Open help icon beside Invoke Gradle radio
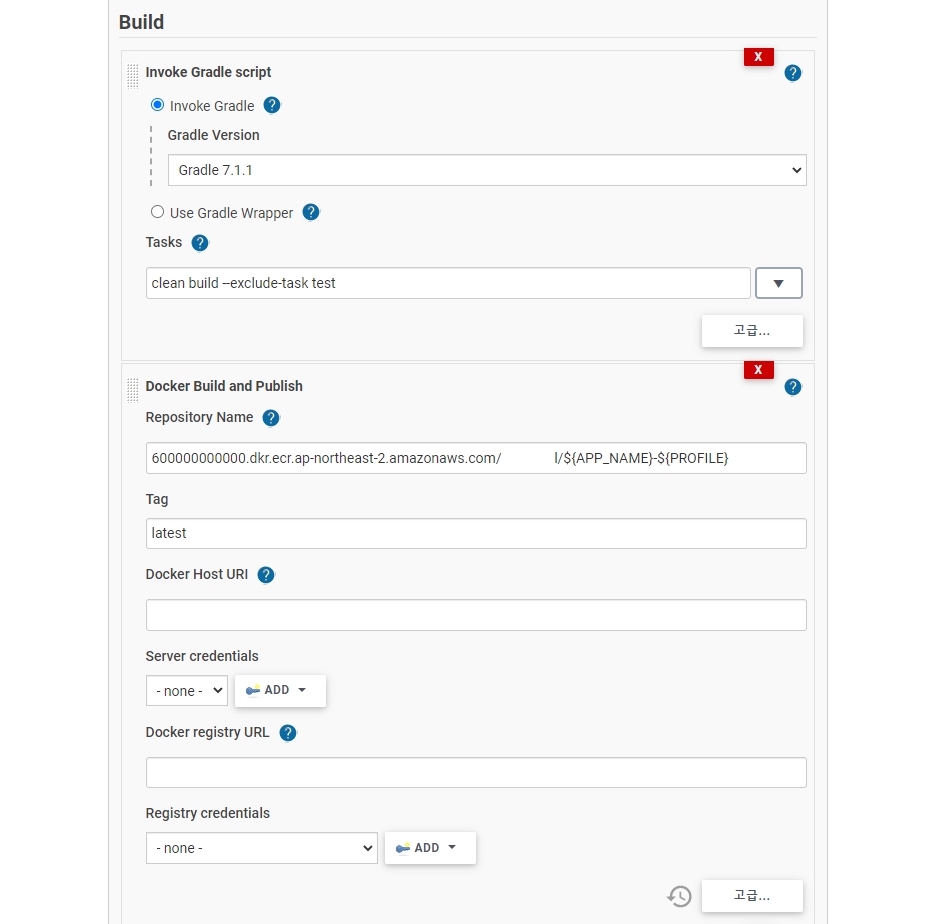The width and height of the screenshot is (935, 924). [272, 106]
